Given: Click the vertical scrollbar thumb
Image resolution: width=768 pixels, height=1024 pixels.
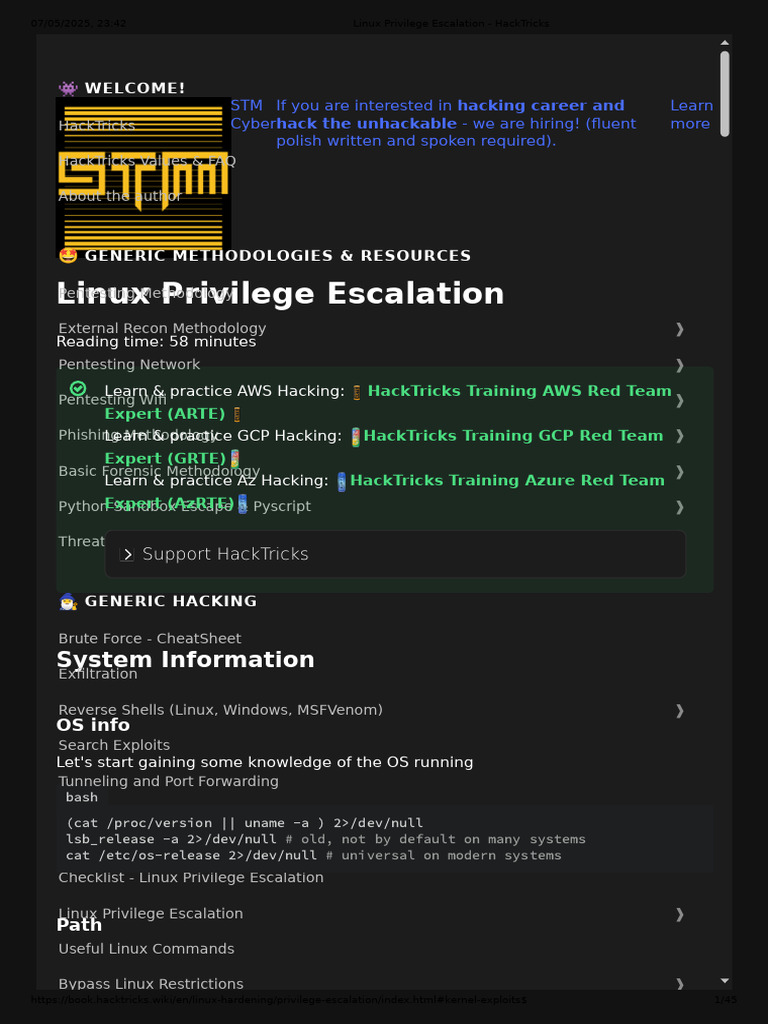Looking at the screenshot, I should (724, 94).
